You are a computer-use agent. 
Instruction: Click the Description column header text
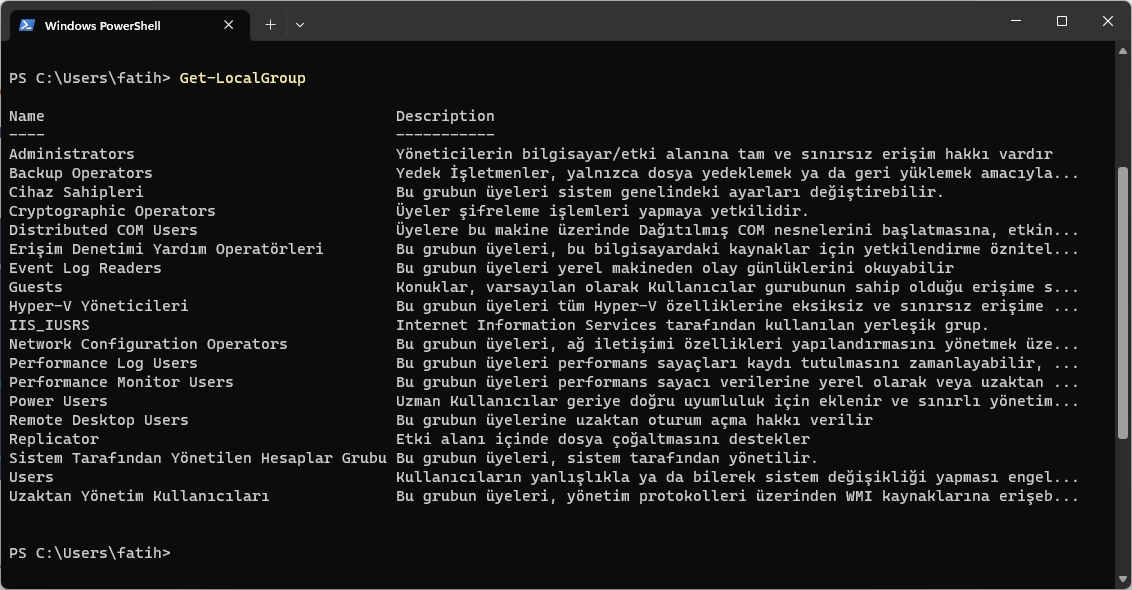click(x=444, y=115)
